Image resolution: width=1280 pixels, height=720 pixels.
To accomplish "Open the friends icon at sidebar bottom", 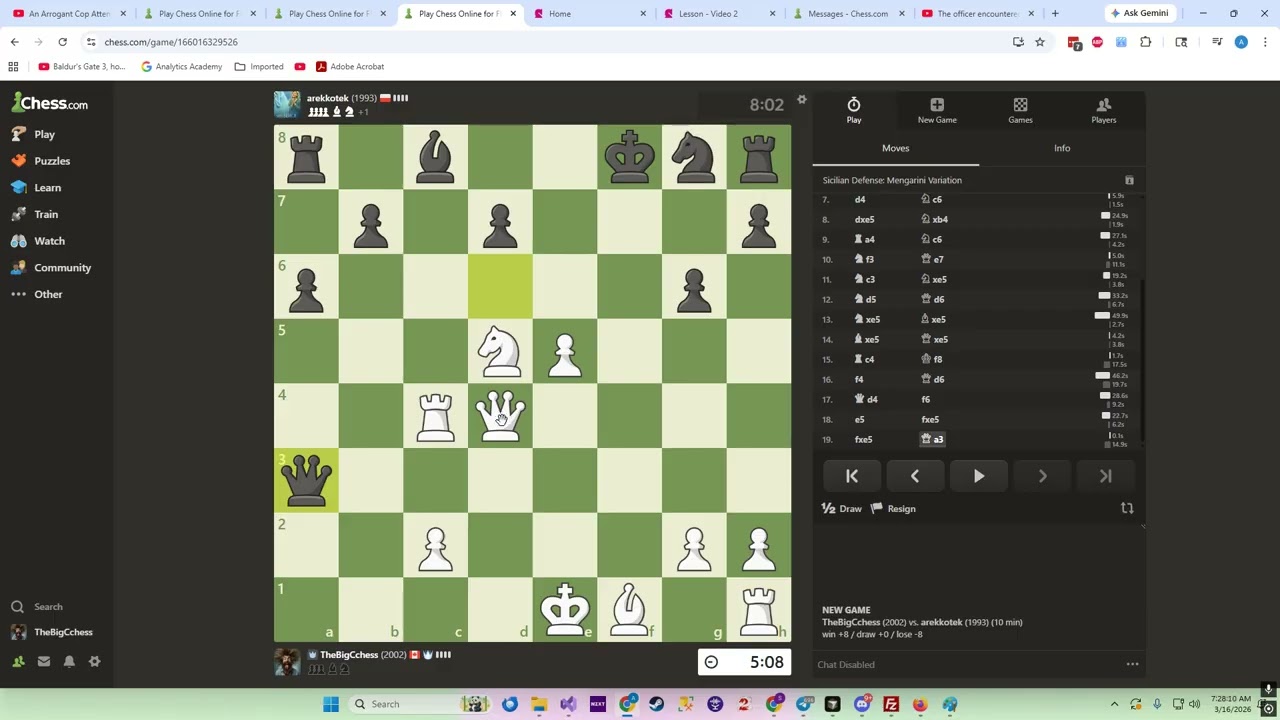I will coord(18,661).
